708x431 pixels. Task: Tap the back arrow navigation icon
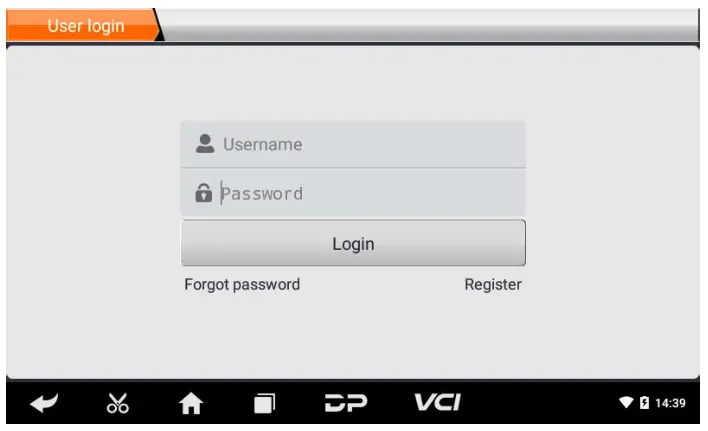[x=44, y=403]
